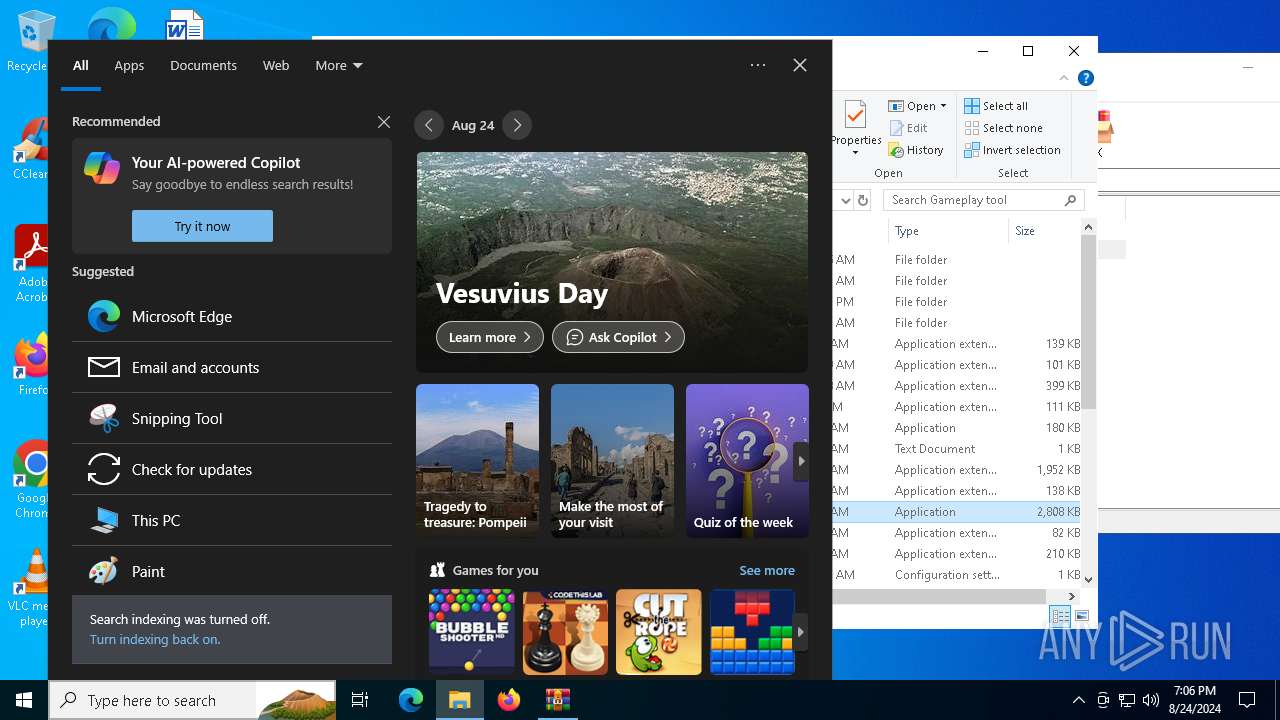1280x720 pixels.
Task: Close the search panel with the X
Action: 800,65
